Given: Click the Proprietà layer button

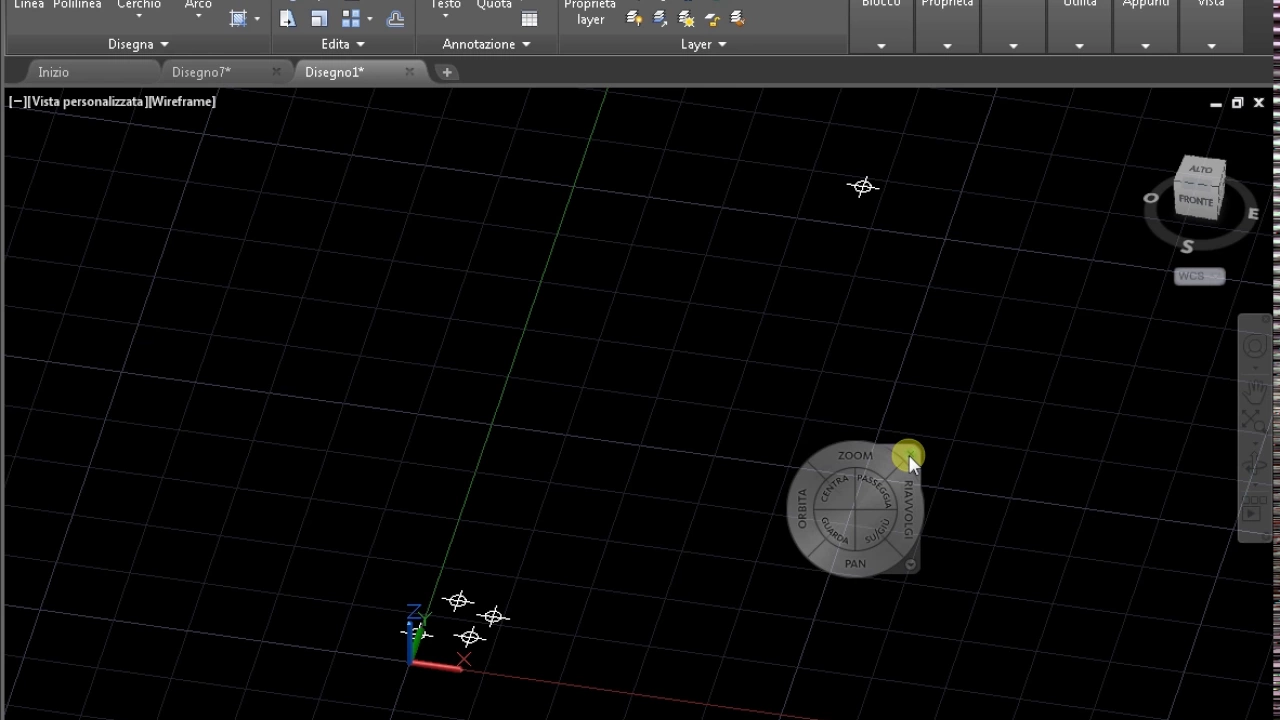Looking at the screenshot, I should click(590, 12).
